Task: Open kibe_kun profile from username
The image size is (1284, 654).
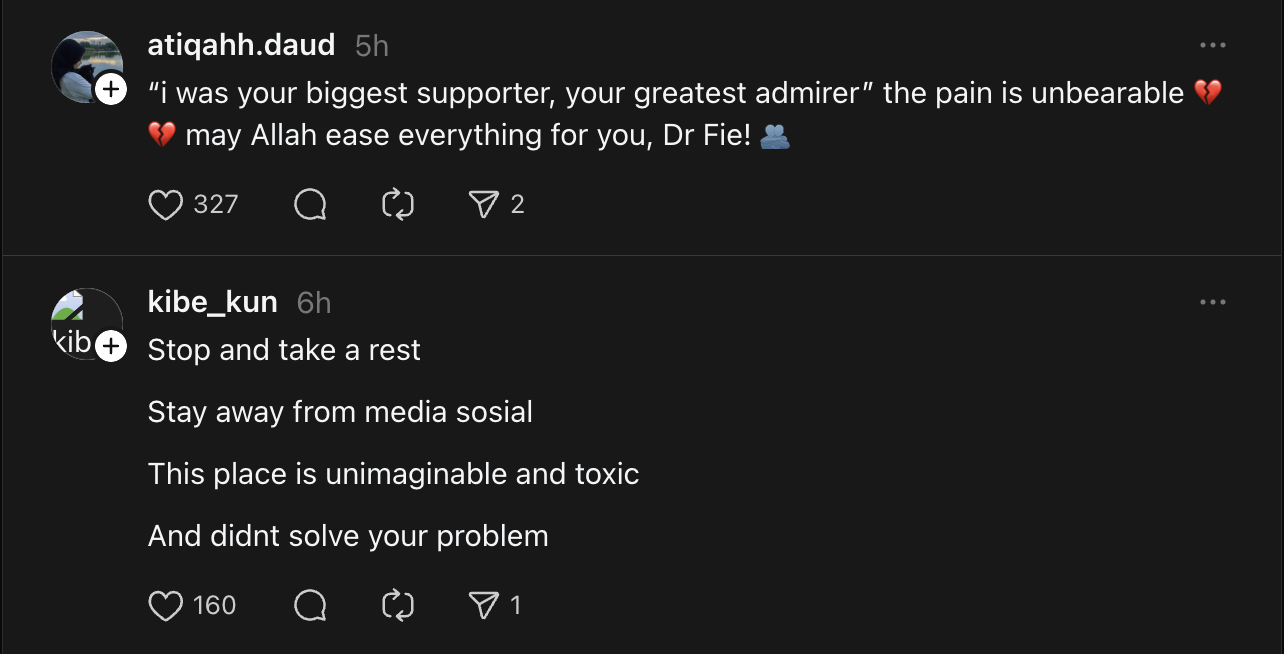Action: [x=212, y=302]
